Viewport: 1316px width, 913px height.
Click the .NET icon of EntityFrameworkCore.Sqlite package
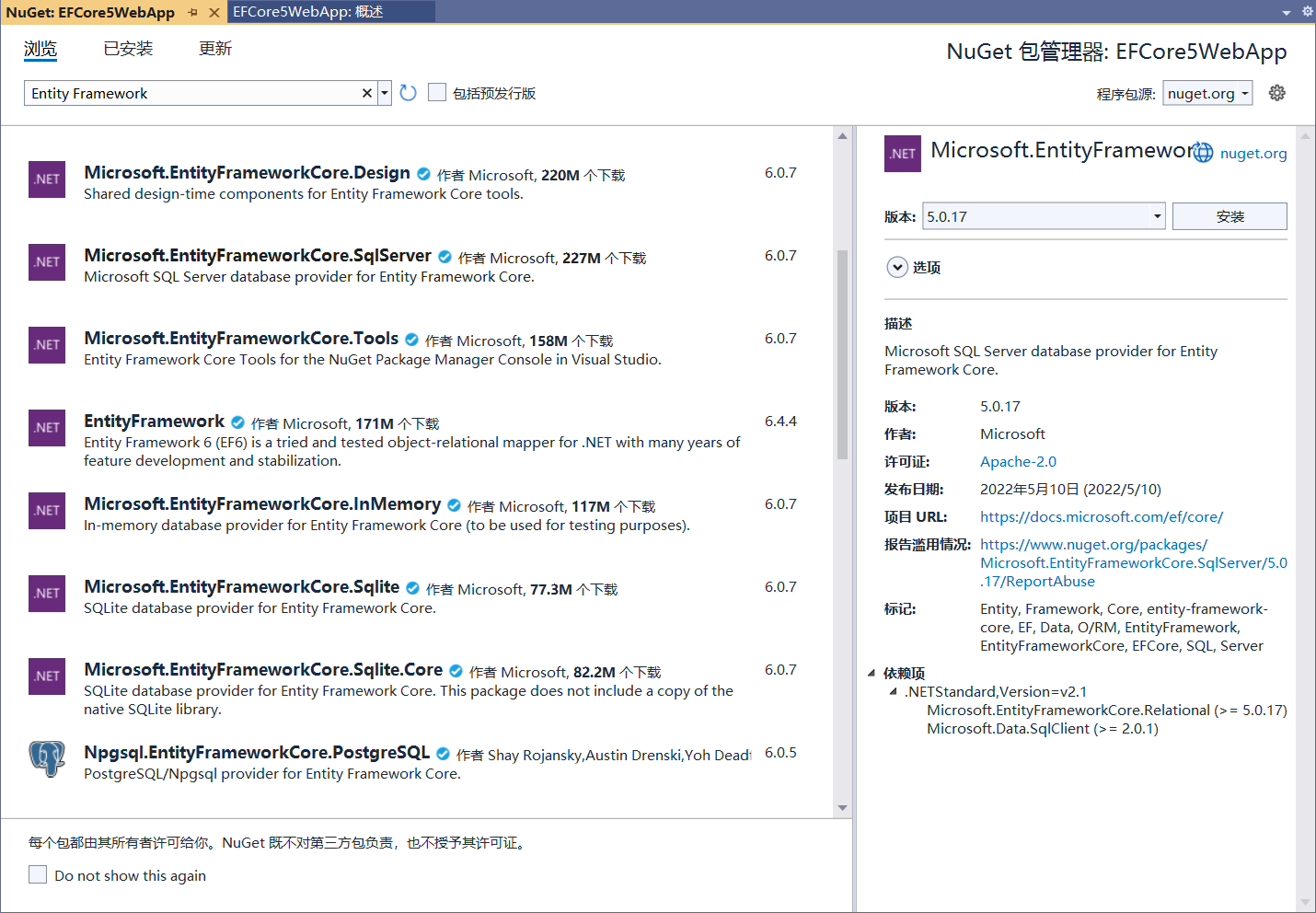click(x=47, y=594)
